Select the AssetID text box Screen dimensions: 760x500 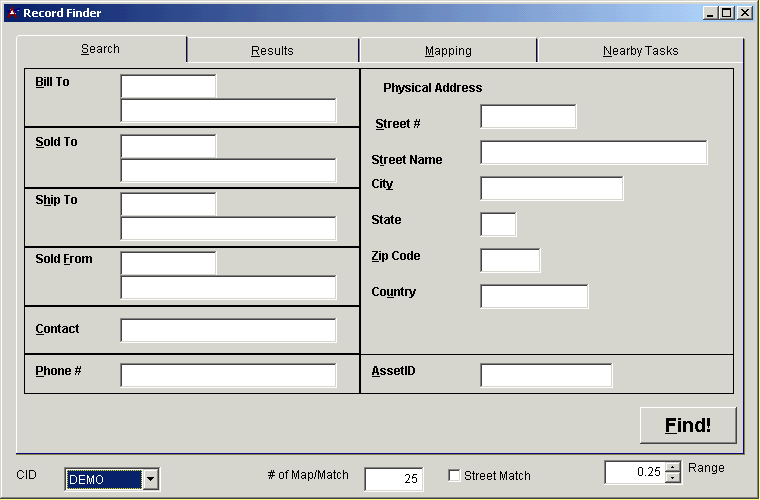point(545,376)
